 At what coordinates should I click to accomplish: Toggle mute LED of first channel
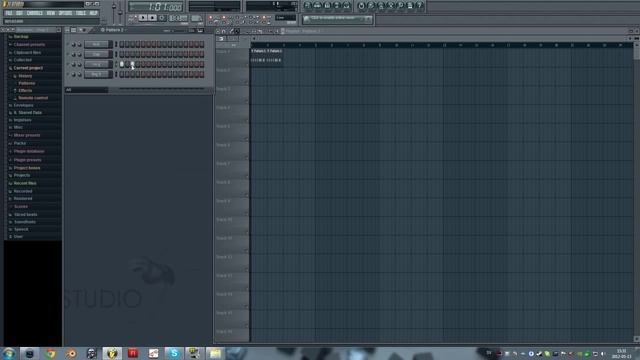(68, 44)
